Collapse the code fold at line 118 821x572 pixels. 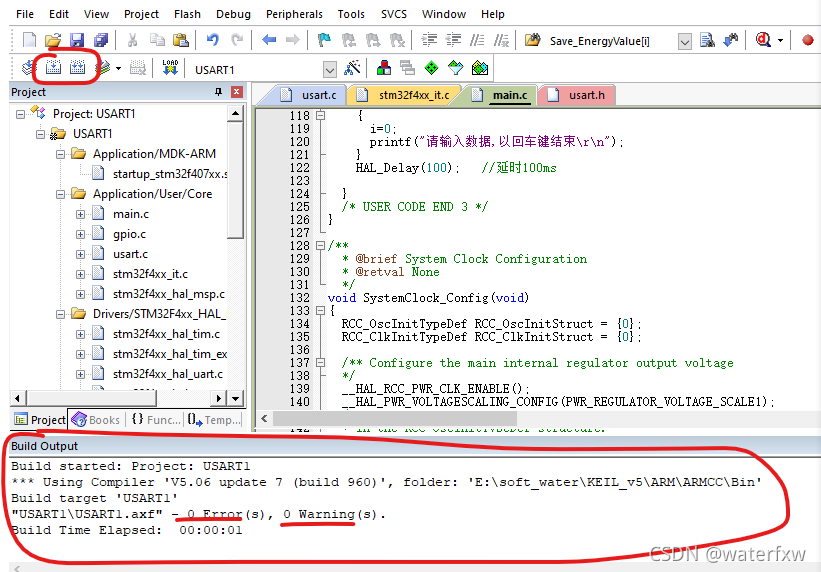point(320,115)
